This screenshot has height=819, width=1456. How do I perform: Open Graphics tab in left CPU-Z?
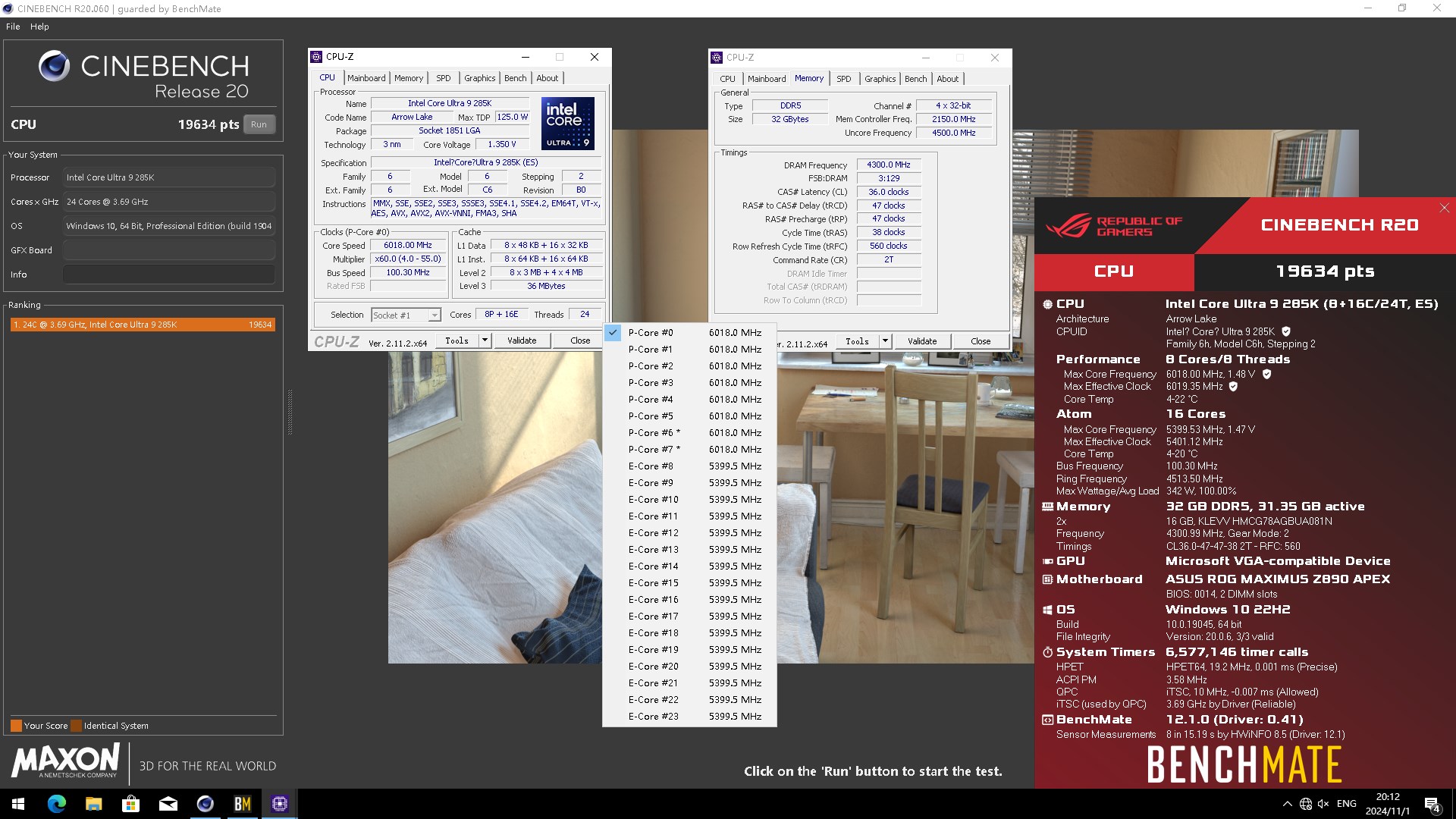coord(479,78)
